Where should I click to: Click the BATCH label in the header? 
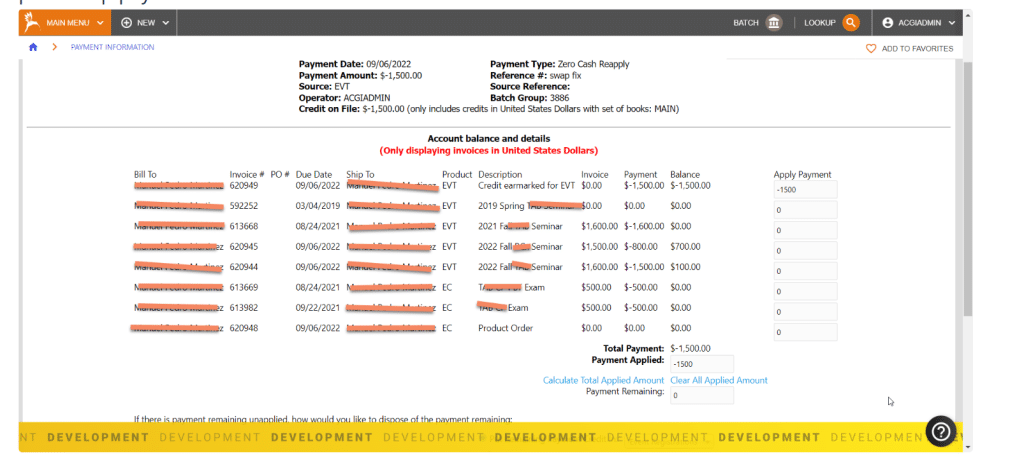coord(746,23)
